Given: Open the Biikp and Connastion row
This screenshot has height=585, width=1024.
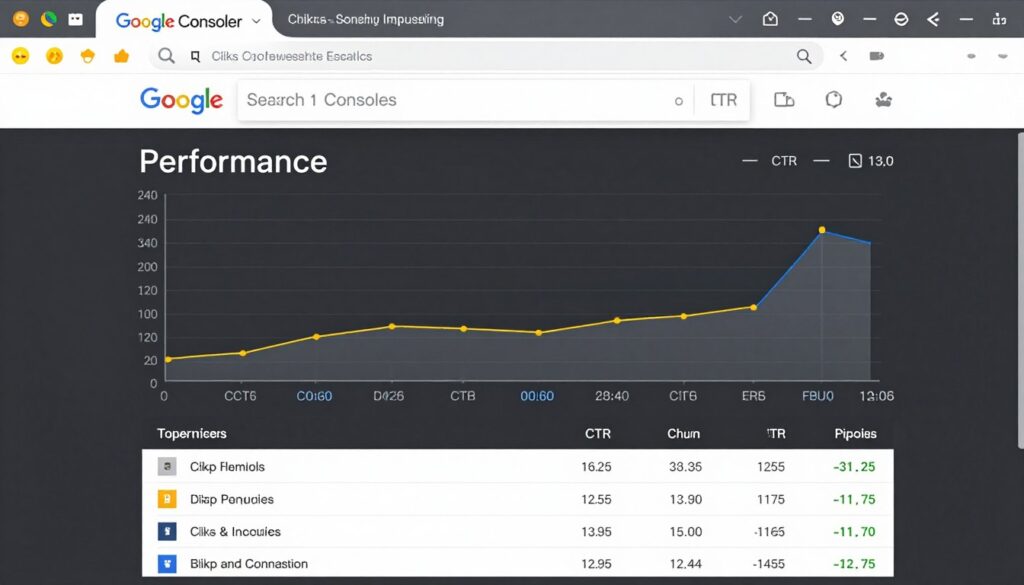Looking at the screenshot, I should click(517, 563).
